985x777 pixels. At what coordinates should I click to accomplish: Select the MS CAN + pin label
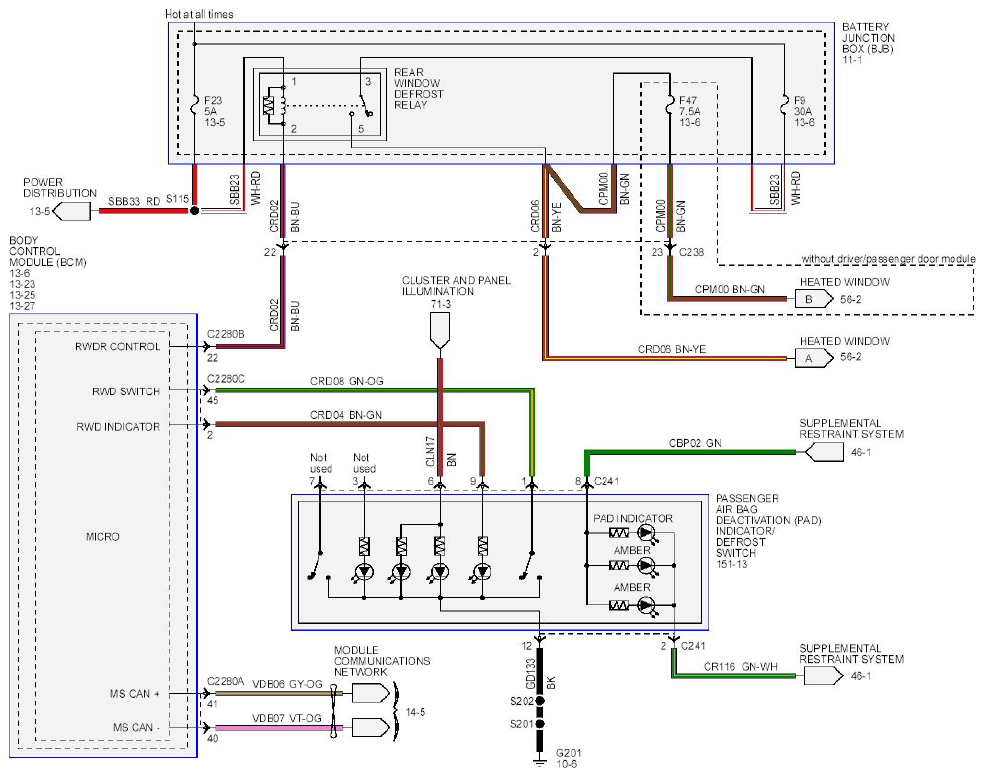pyautogui.click(x=134, y=693)
